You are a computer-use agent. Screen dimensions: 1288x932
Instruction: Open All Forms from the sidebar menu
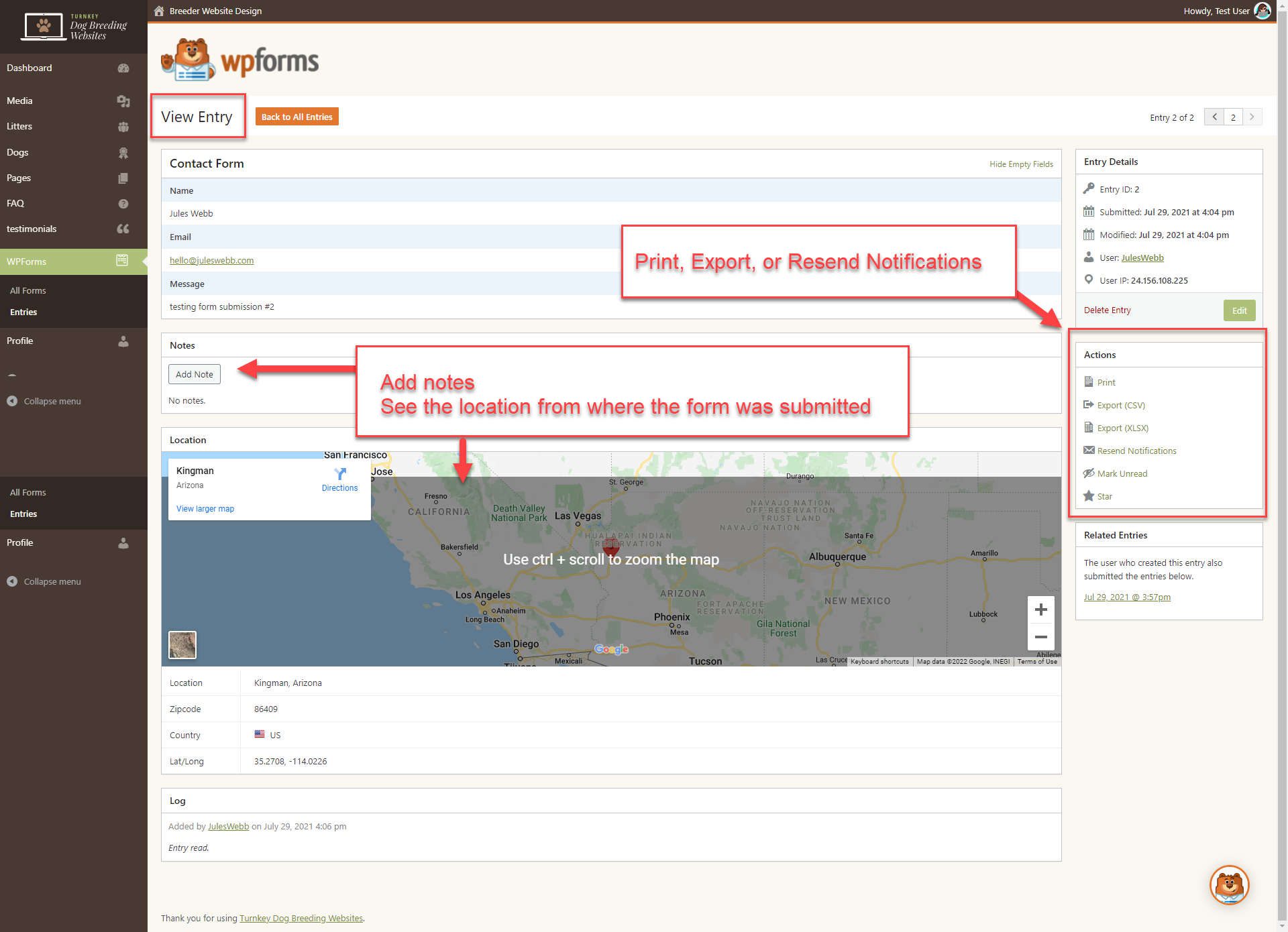click(28, 290)
